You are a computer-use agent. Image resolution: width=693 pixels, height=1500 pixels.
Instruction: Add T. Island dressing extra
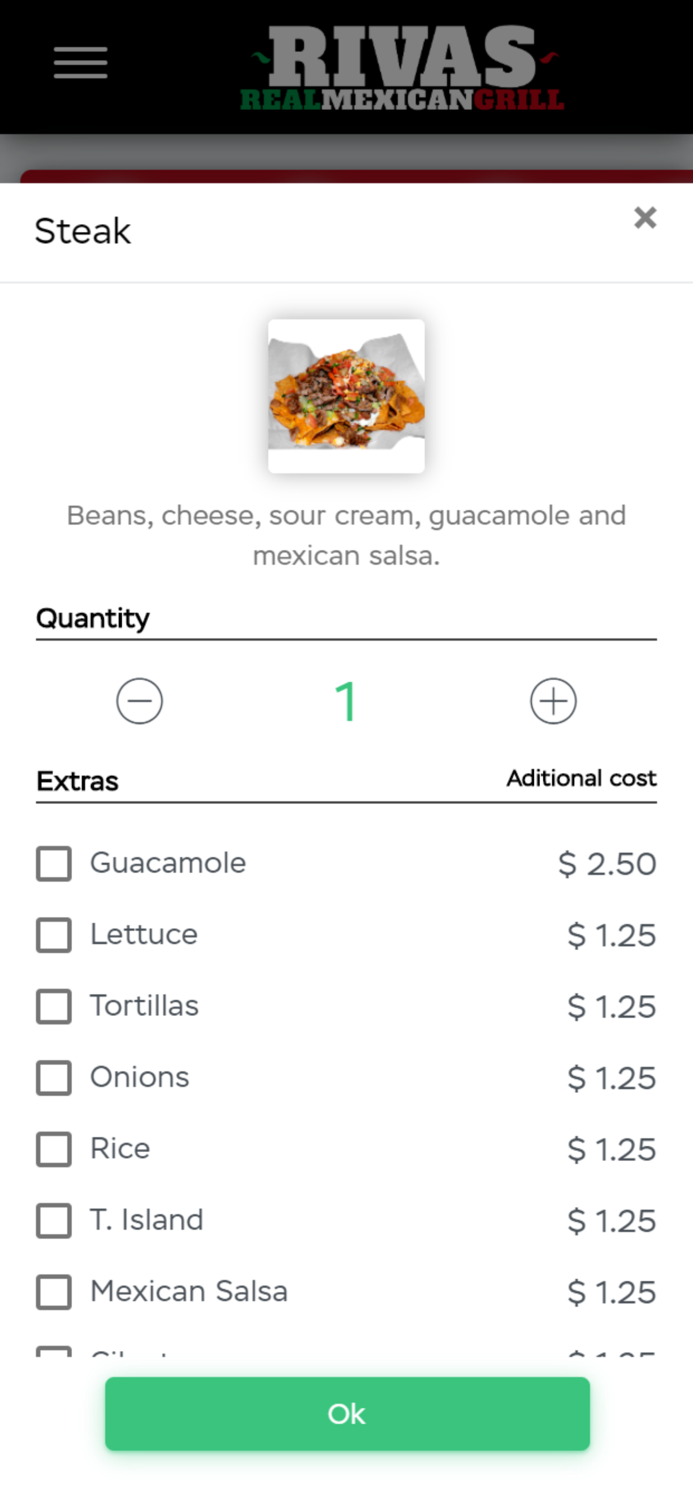point(53,1221)
